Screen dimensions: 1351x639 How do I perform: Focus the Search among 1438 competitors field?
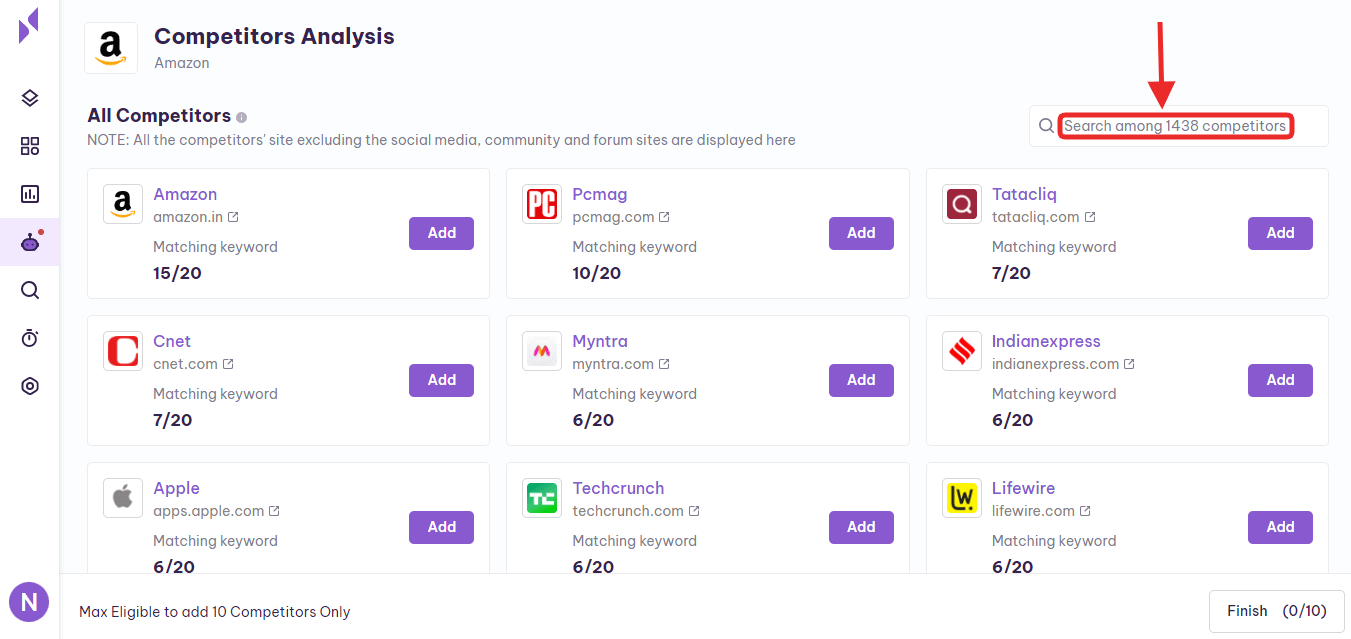coord(1175,126)
